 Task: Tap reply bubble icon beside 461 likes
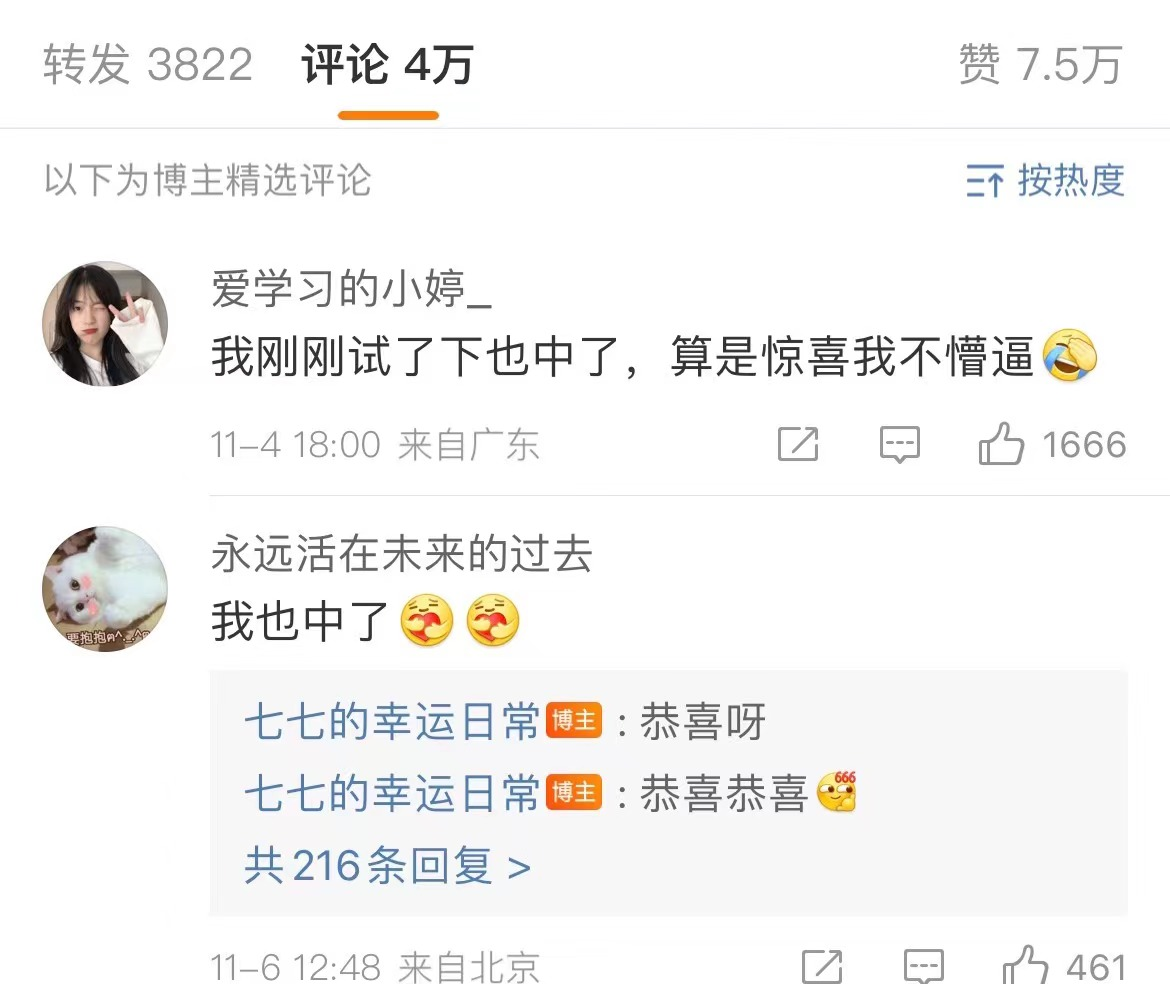[x=924, y=967]
